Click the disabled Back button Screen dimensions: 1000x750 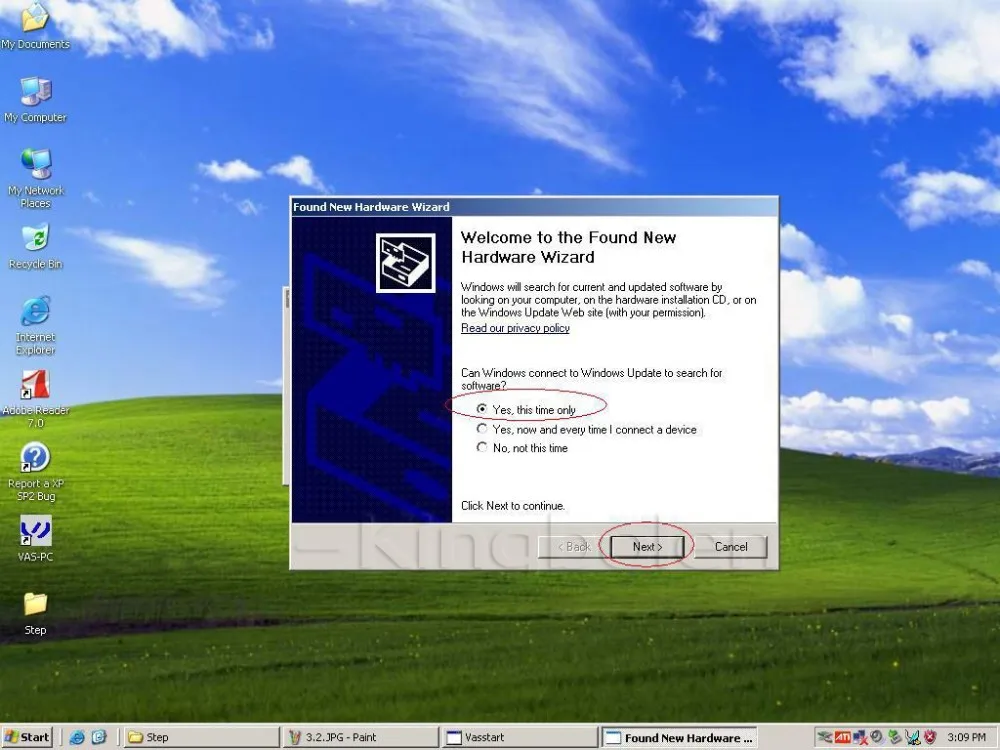click(574, 547)
